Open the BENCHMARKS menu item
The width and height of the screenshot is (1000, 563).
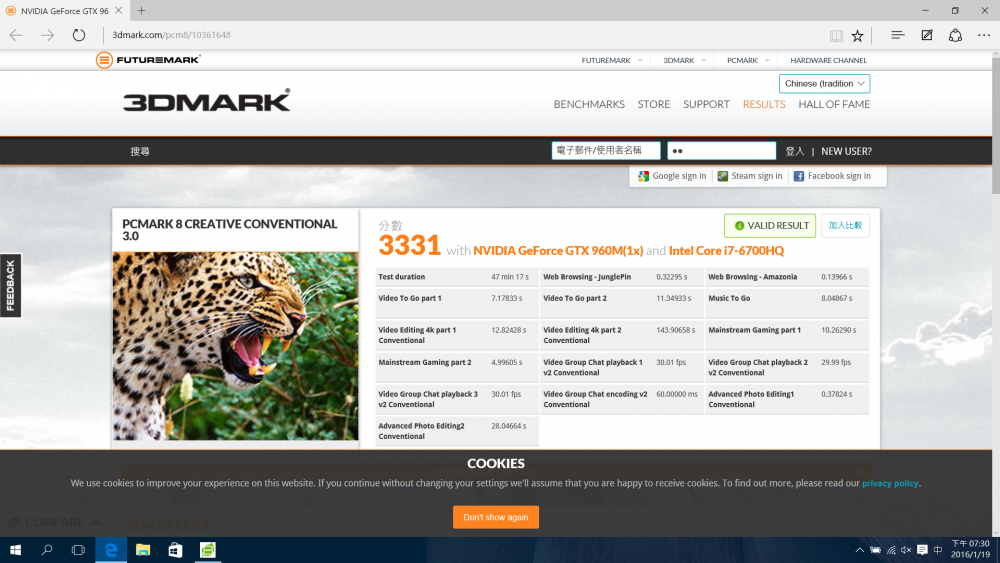pos(589,104)
